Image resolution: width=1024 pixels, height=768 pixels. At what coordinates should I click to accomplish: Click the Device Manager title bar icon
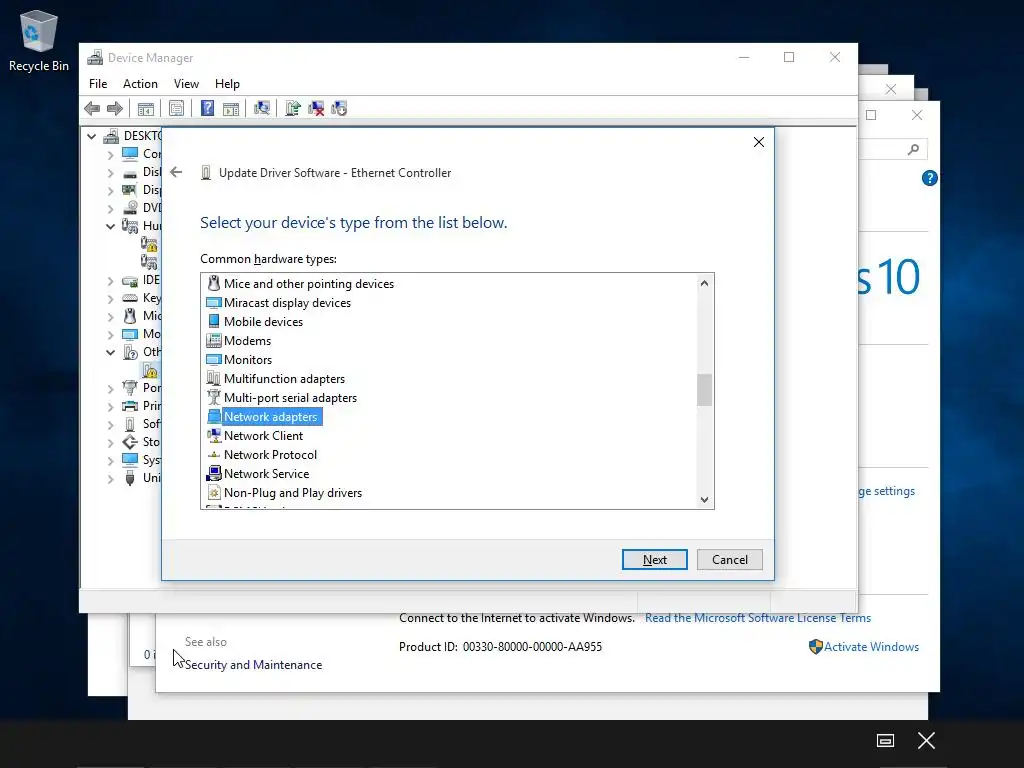[x=95, y=57]
